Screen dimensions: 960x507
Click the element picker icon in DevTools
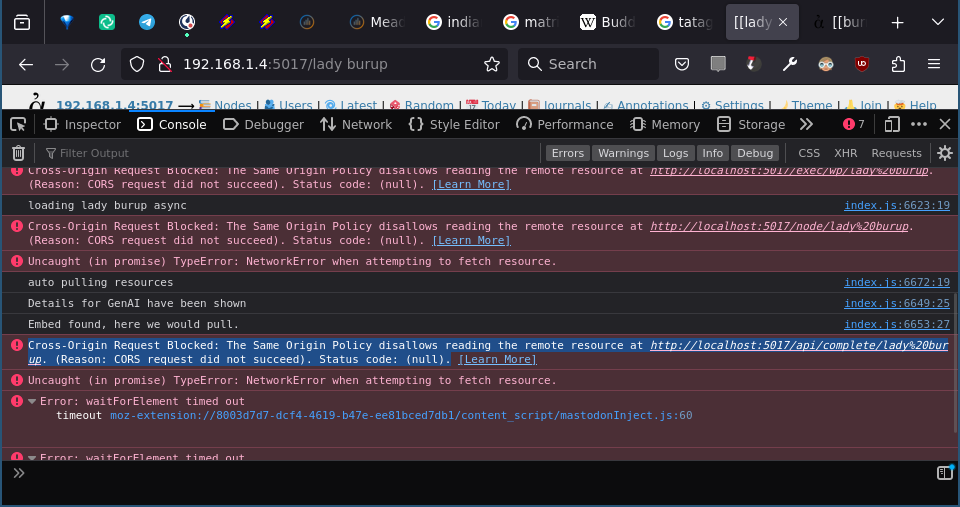pyautogui.click(x=17, y=124)
